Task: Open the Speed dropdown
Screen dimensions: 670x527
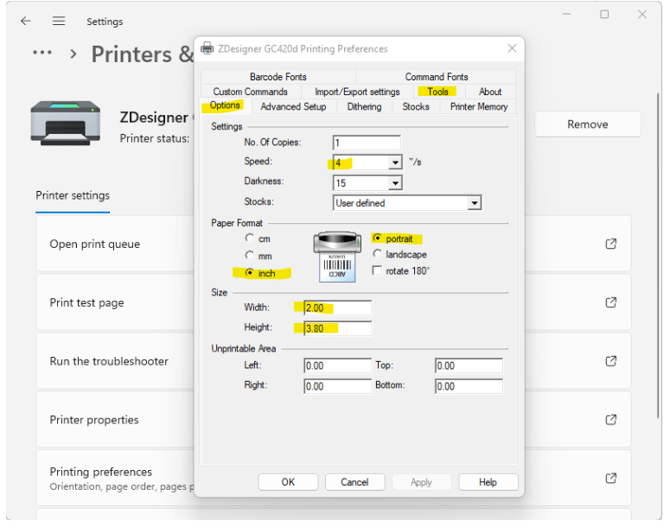Action: [395, 162]
